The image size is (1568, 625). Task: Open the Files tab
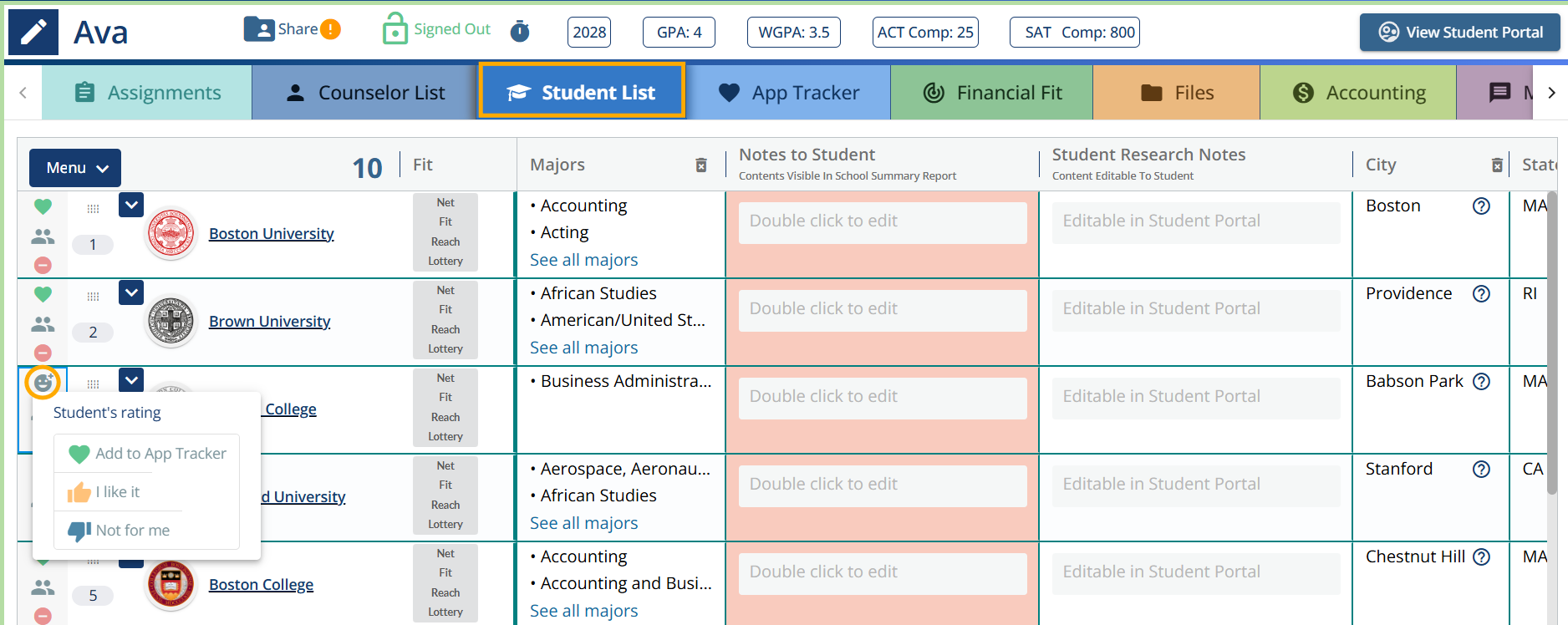point(1177,93)
